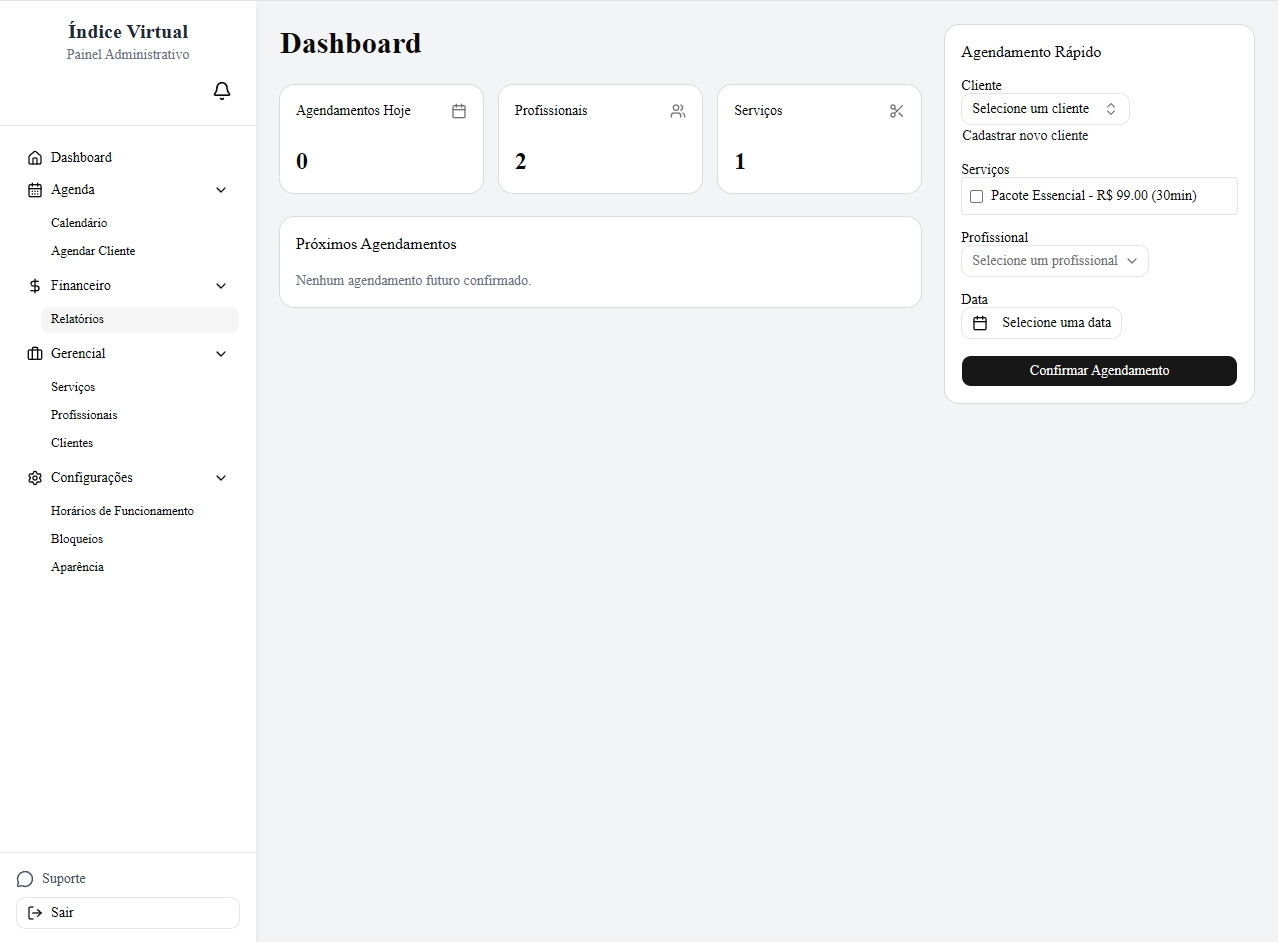1278x942 pixels.
Task: Click the calendar icon in Agendamentos Hoje card
Action: coord(459,111)
